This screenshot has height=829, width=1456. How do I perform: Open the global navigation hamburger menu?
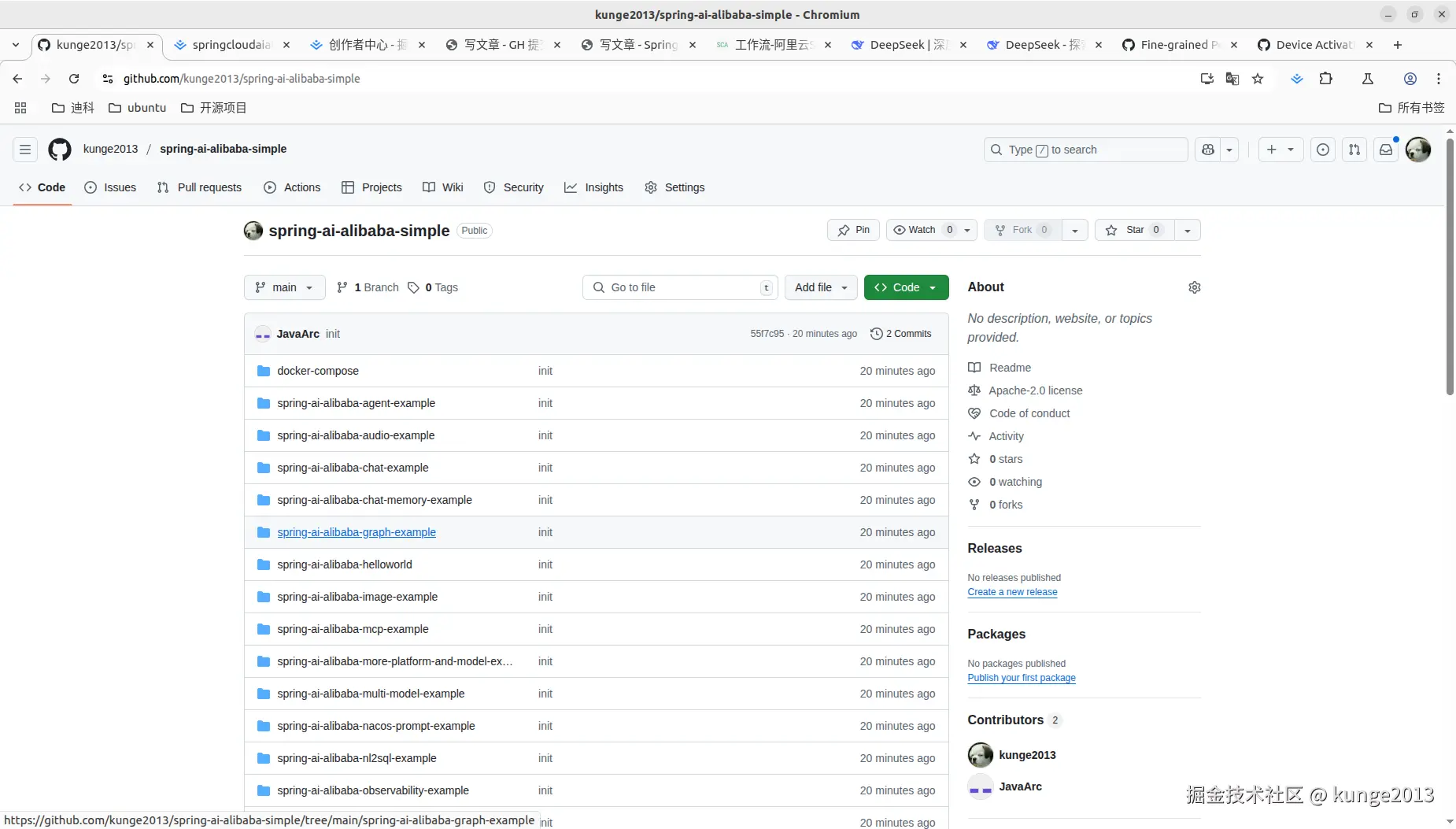point(25,150)
